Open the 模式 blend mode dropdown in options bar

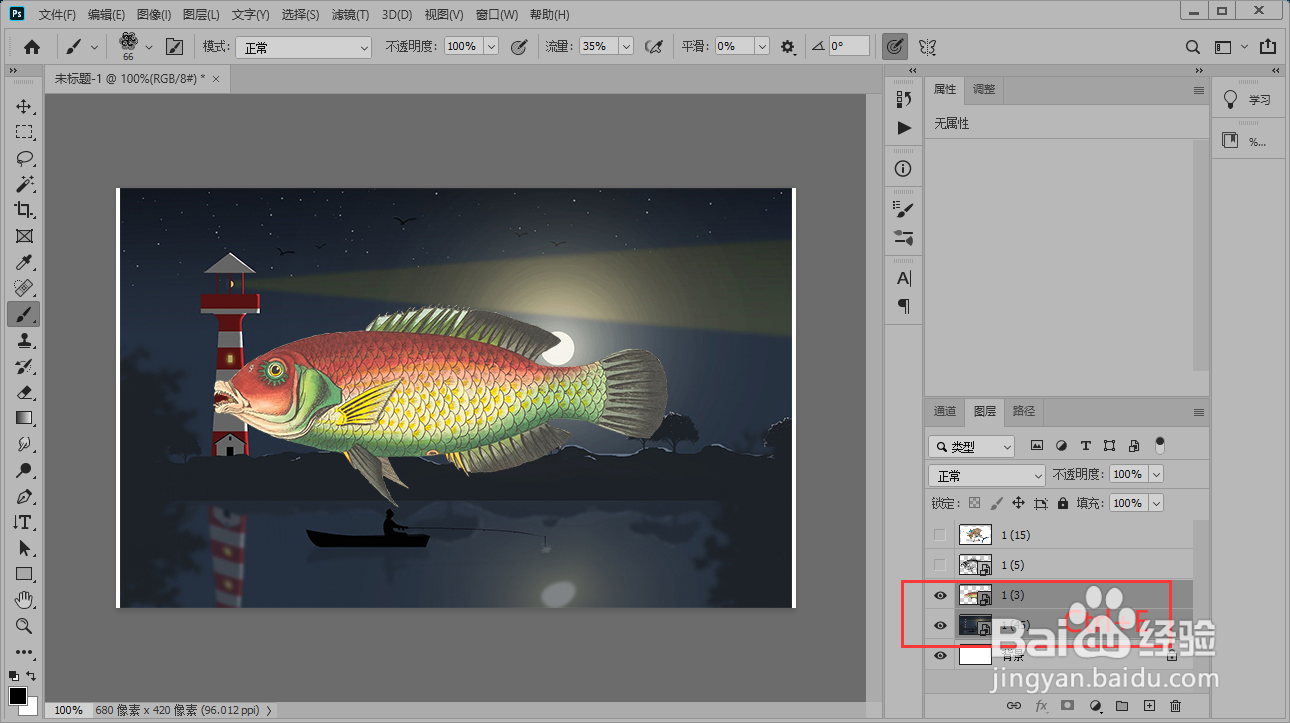pyautogui.click(x=304, y=47)
